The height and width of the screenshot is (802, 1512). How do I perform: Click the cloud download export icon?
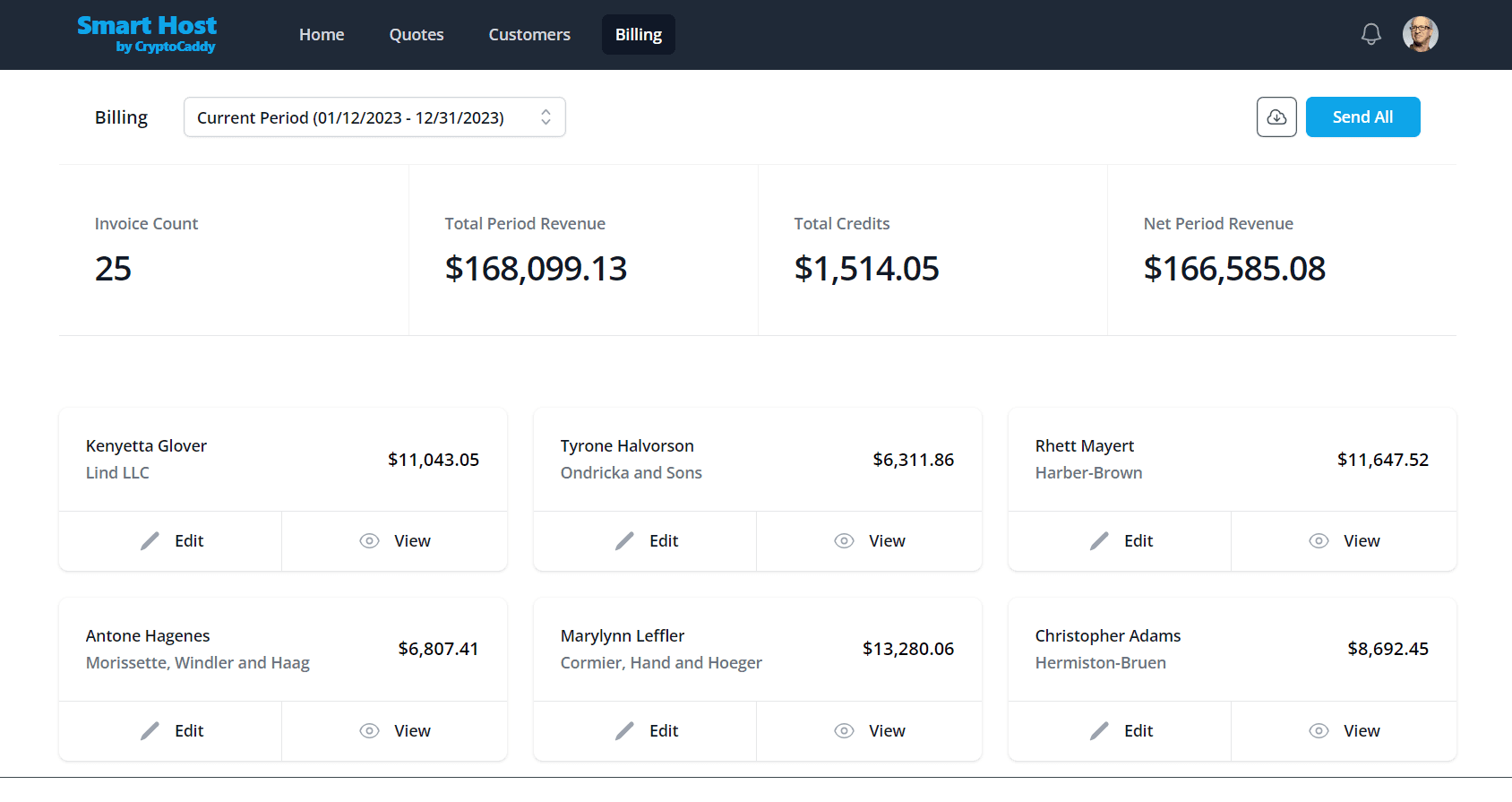click(x=1276, y=117)
